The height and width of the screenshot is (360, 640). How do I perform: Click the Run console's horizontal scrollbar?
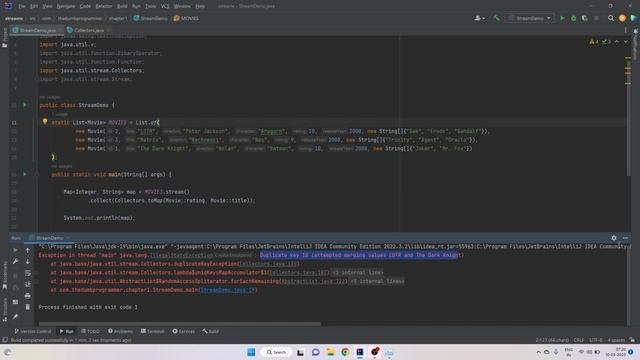click(180, 324)
